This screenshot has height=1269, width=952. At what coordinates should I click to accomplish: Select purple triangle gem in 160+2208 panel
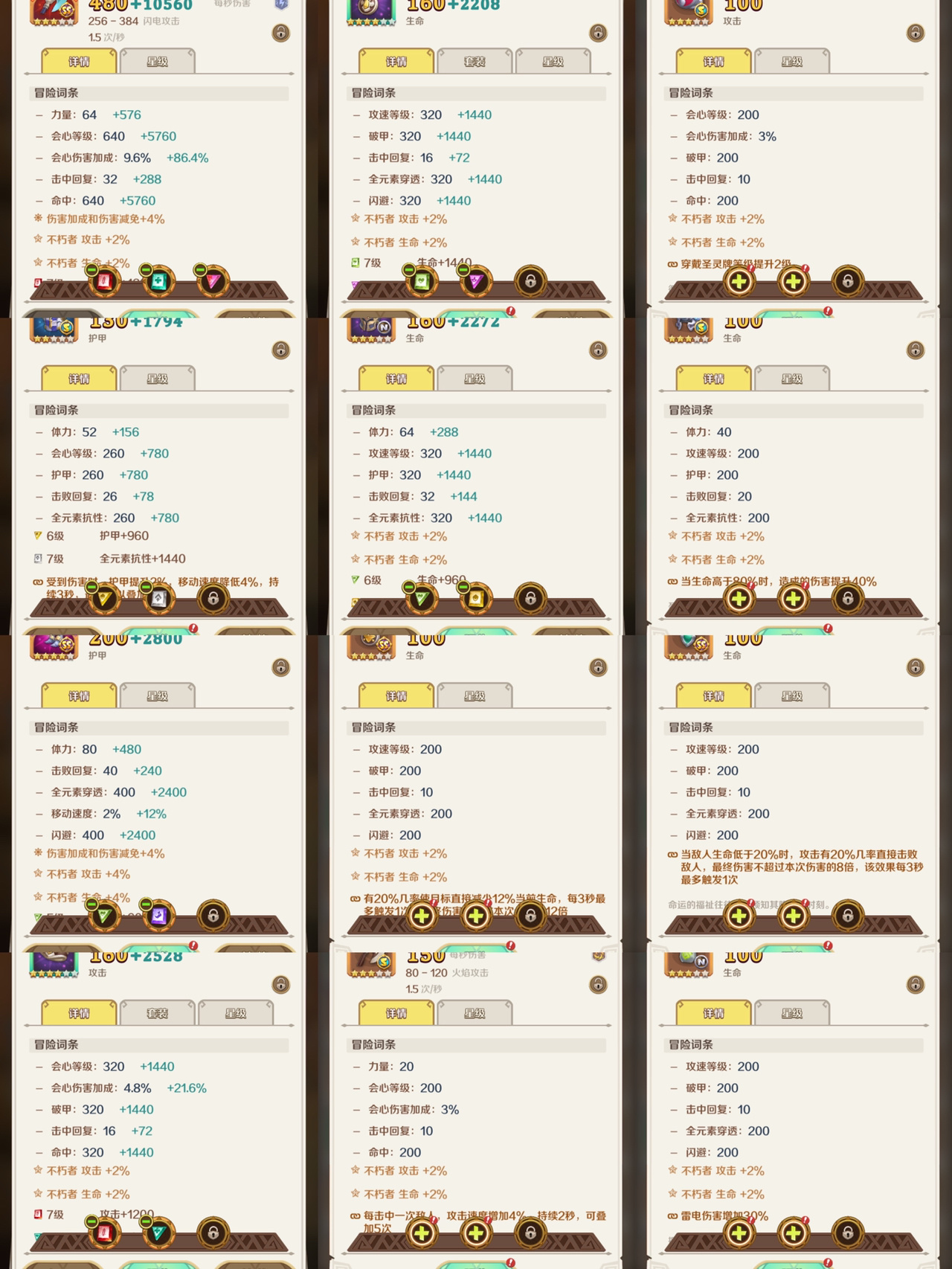point(476,282)
